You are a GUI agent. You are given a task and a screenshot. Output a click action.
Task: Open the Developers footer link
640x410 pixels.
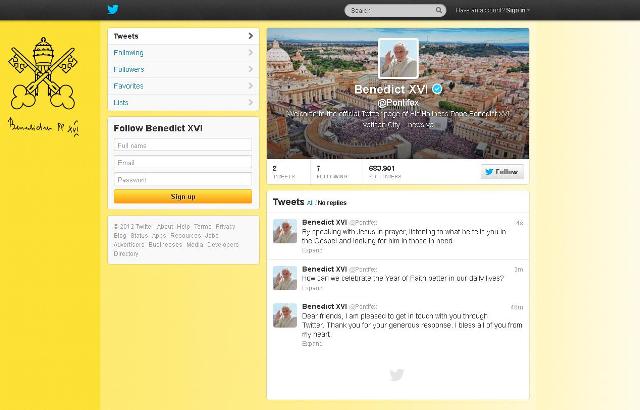(223, 244)
